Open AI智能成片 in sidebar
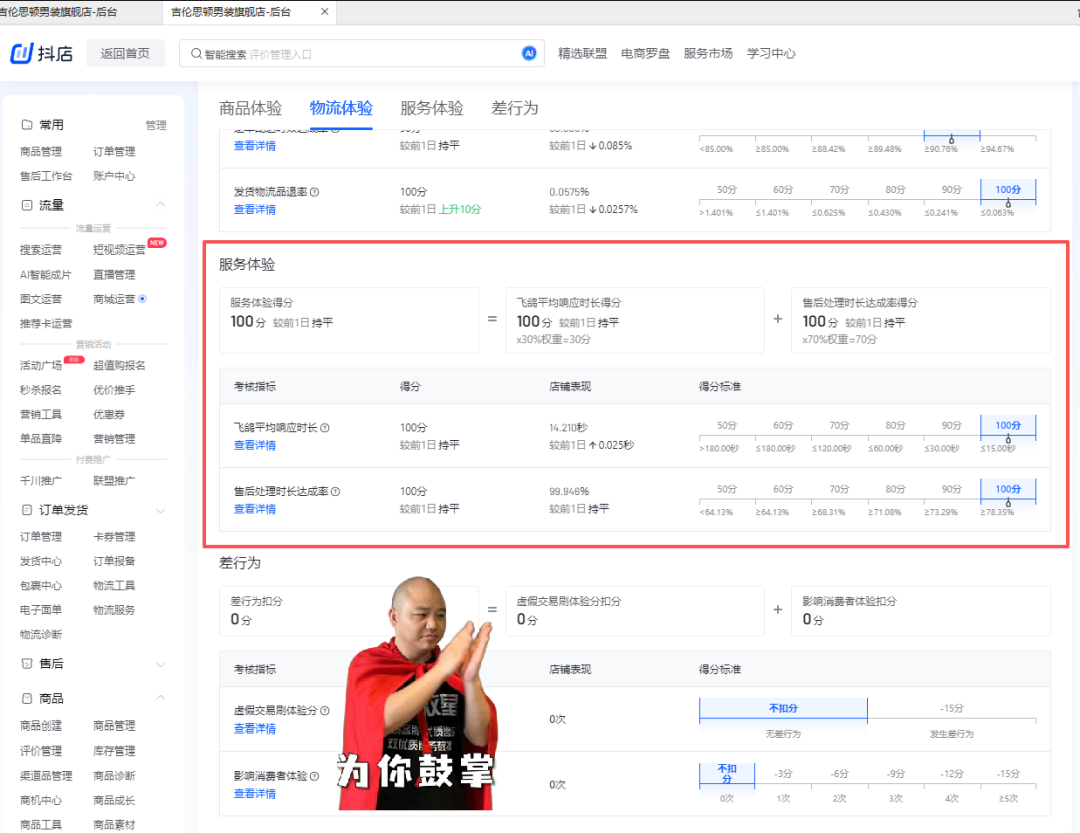Image resolution: width=1080 pixels, height=833 pixels. pos(45,275)
